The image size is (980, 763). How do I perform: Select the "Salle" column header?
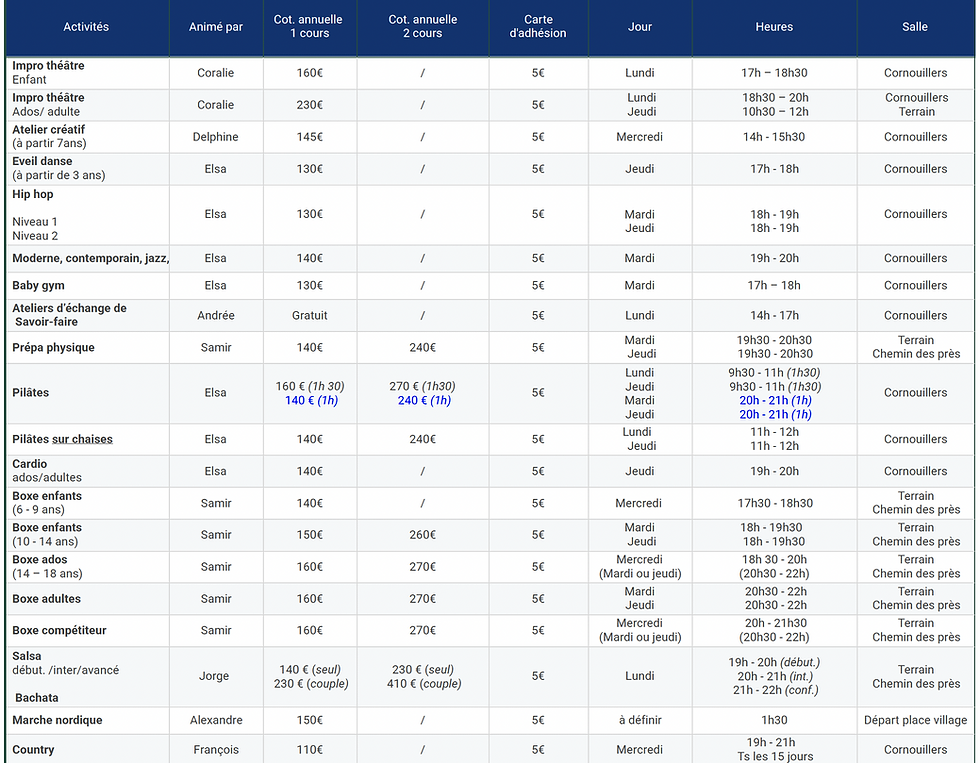[x=915, y=27]
